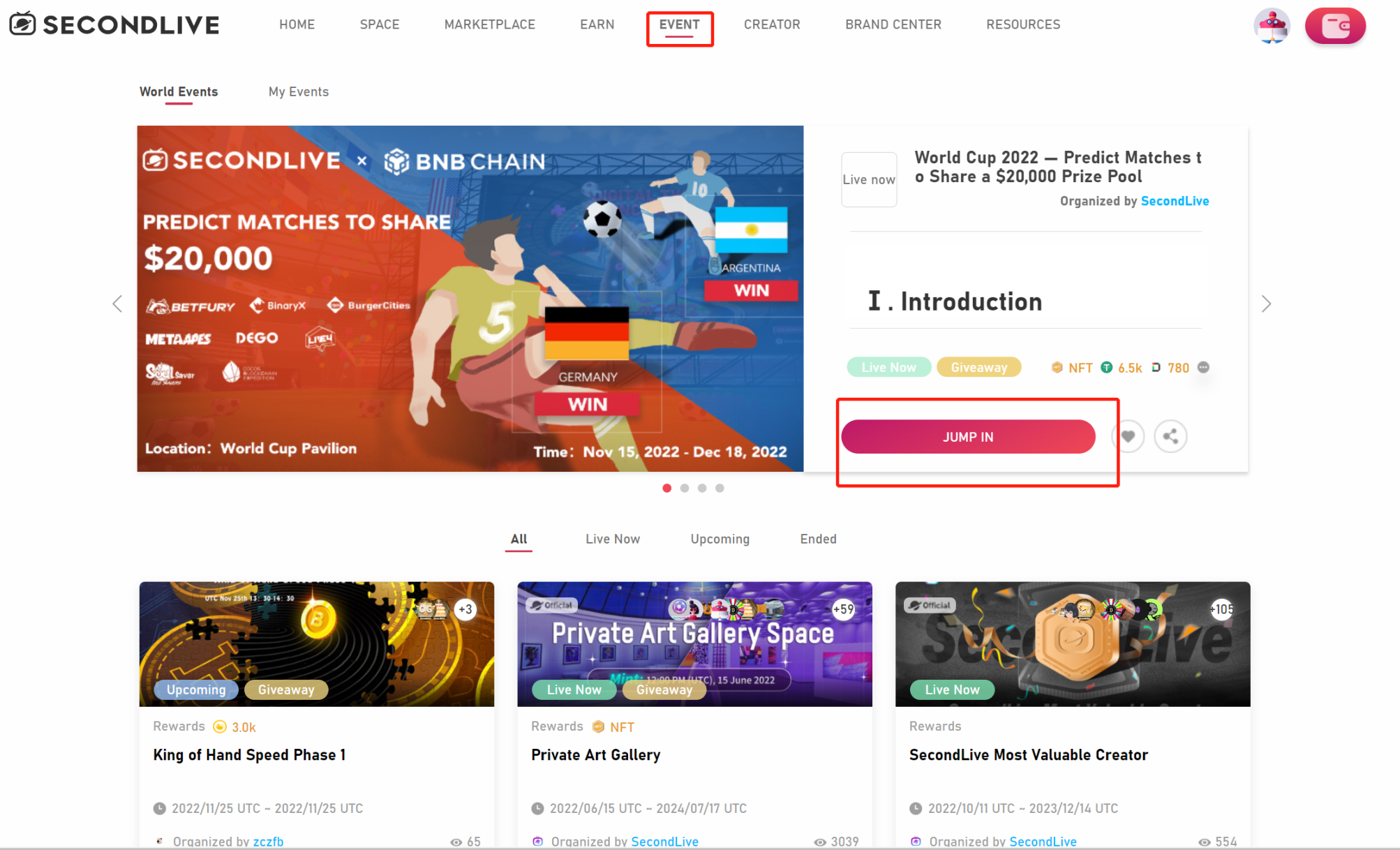Screen dimensions: 1400x850
Task: Open the SecondLive organizer link in banner
Action: pos(1175,201)
